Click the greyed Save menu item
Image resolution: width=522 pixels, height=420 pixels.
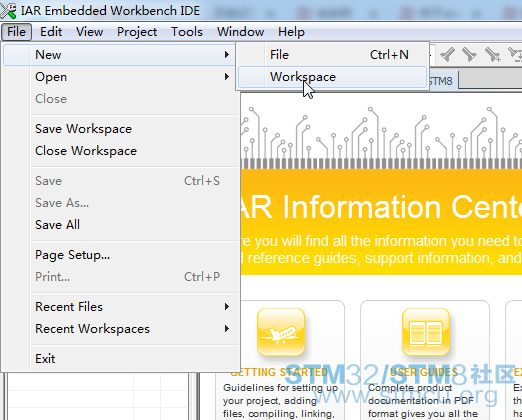pyautogui.click(x=121, y=181)
